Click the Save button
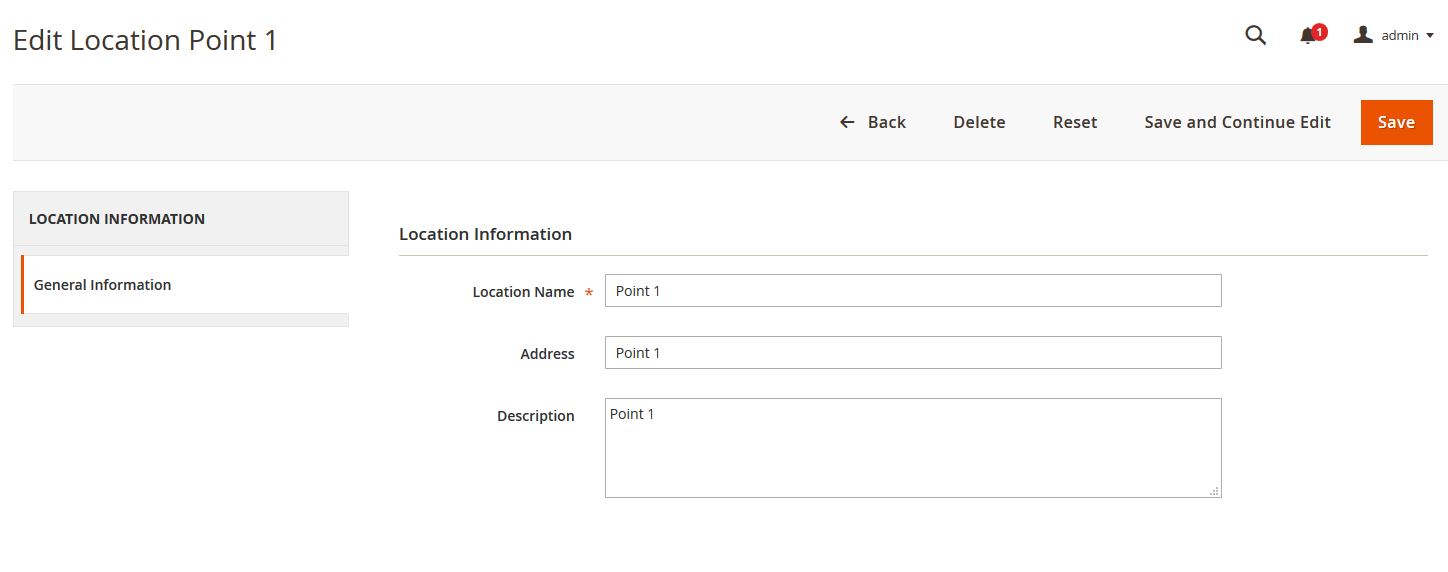Image resolution: width=1448 pixels, height=572 pixels. point(1396,122)
